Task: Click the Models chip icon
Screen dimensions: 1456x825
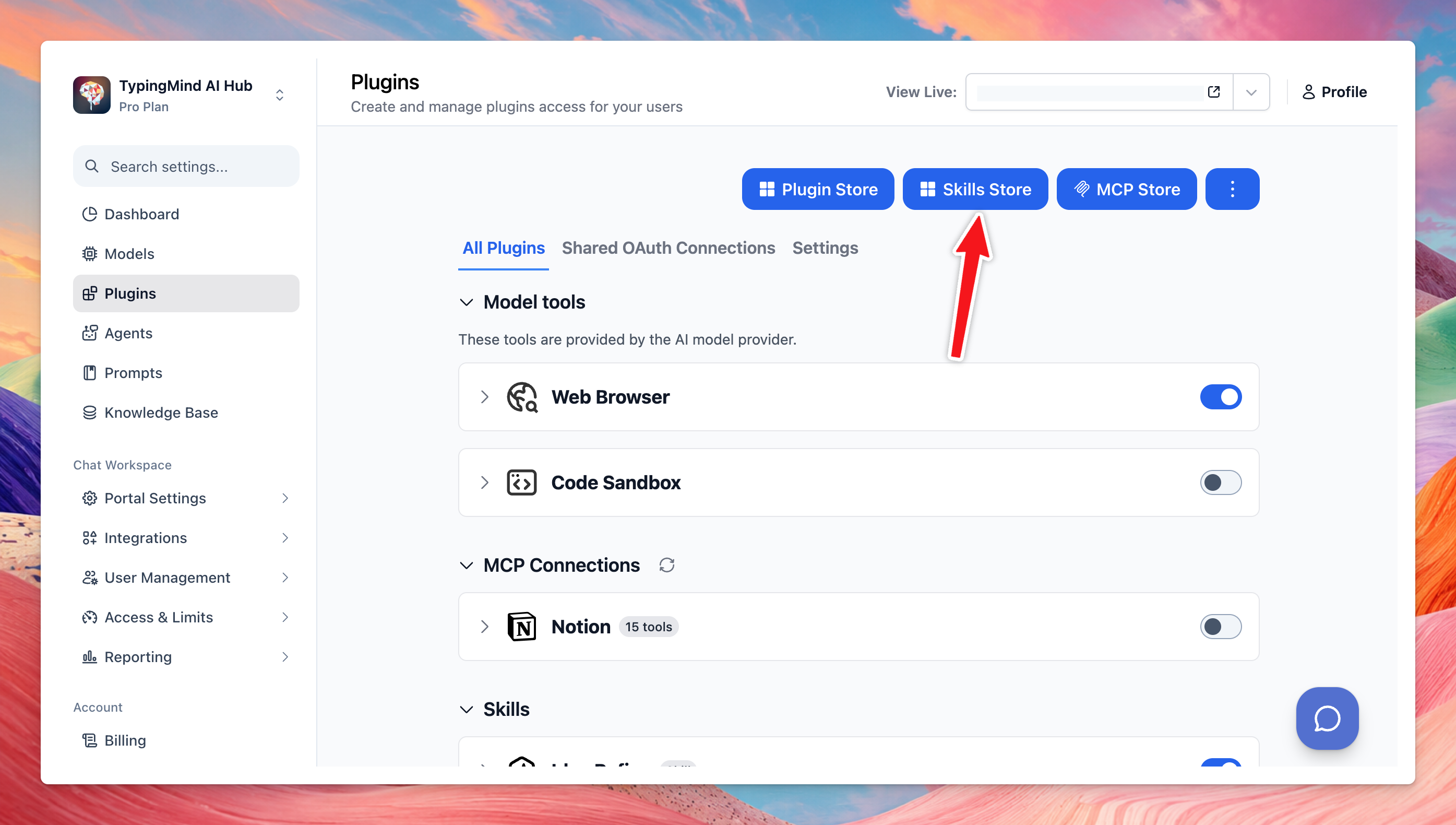Action: pos(89,254)
